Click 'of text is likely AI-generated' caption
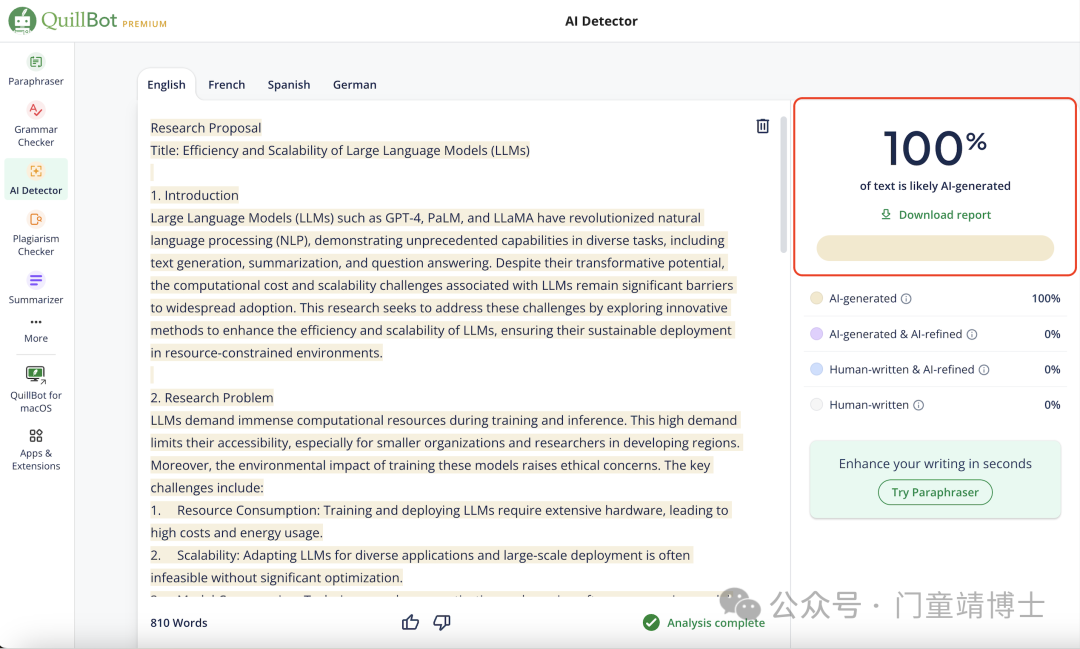Image resolution: width=1080 pixels, height=649 pixels. pyautogui.click(x=935, y=186)
